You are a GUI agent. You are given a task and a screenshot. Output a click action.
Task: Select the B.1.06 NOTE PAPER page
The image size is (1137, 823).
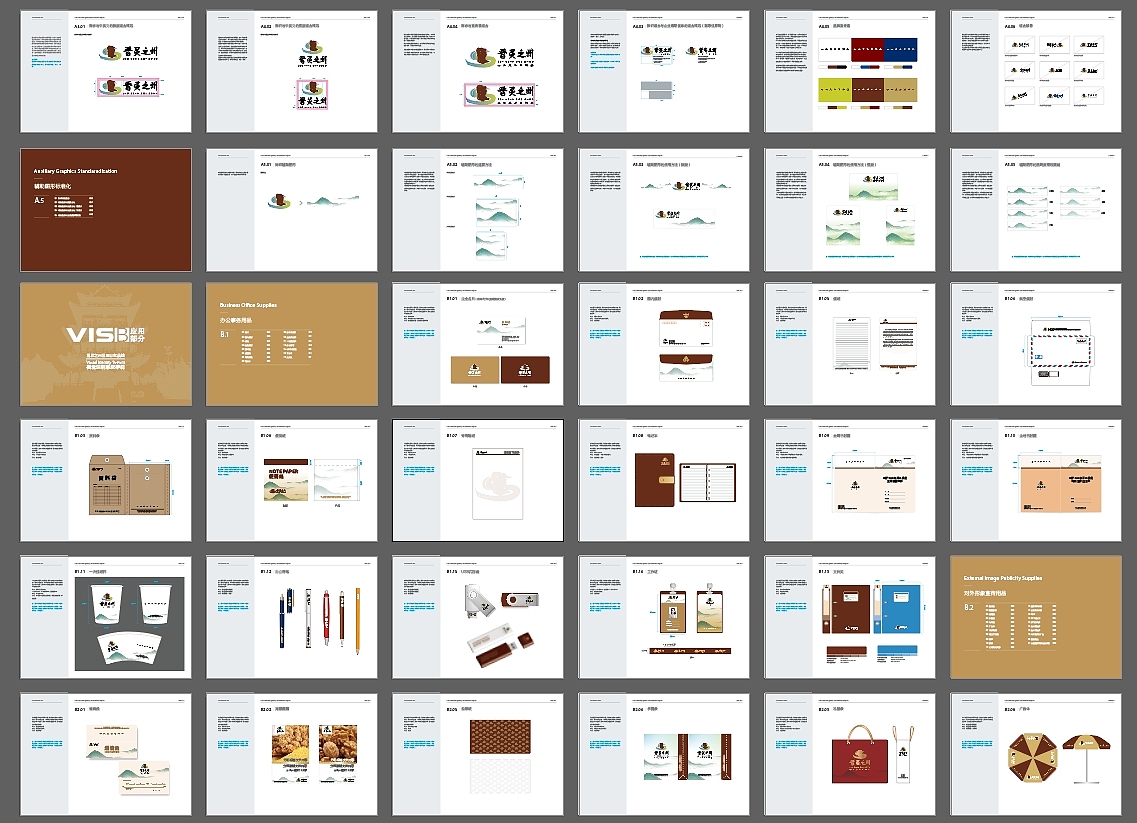292,480
